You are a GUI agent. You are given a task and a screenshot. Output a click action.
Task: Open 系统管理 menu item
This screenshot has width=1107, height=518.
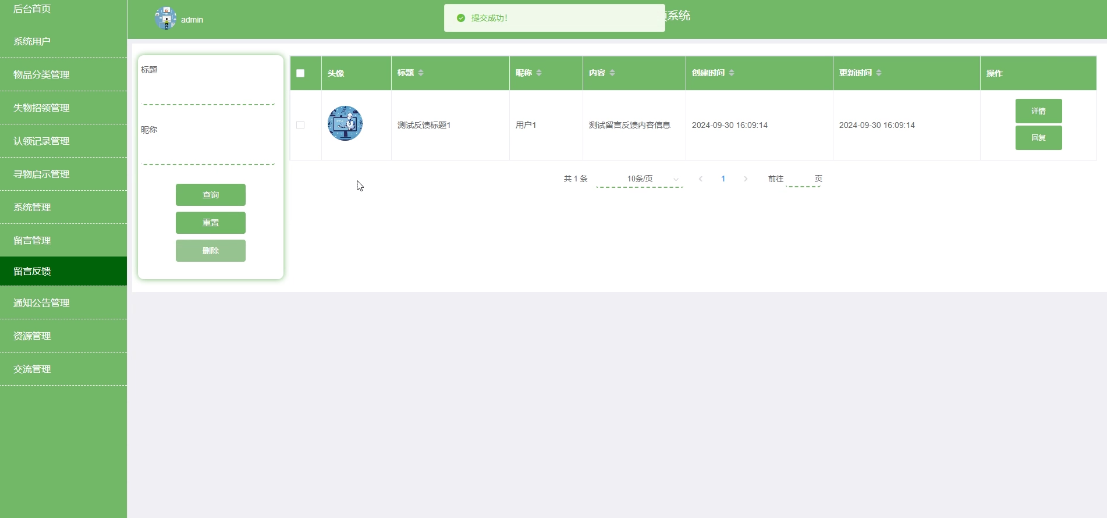point(64,207)
